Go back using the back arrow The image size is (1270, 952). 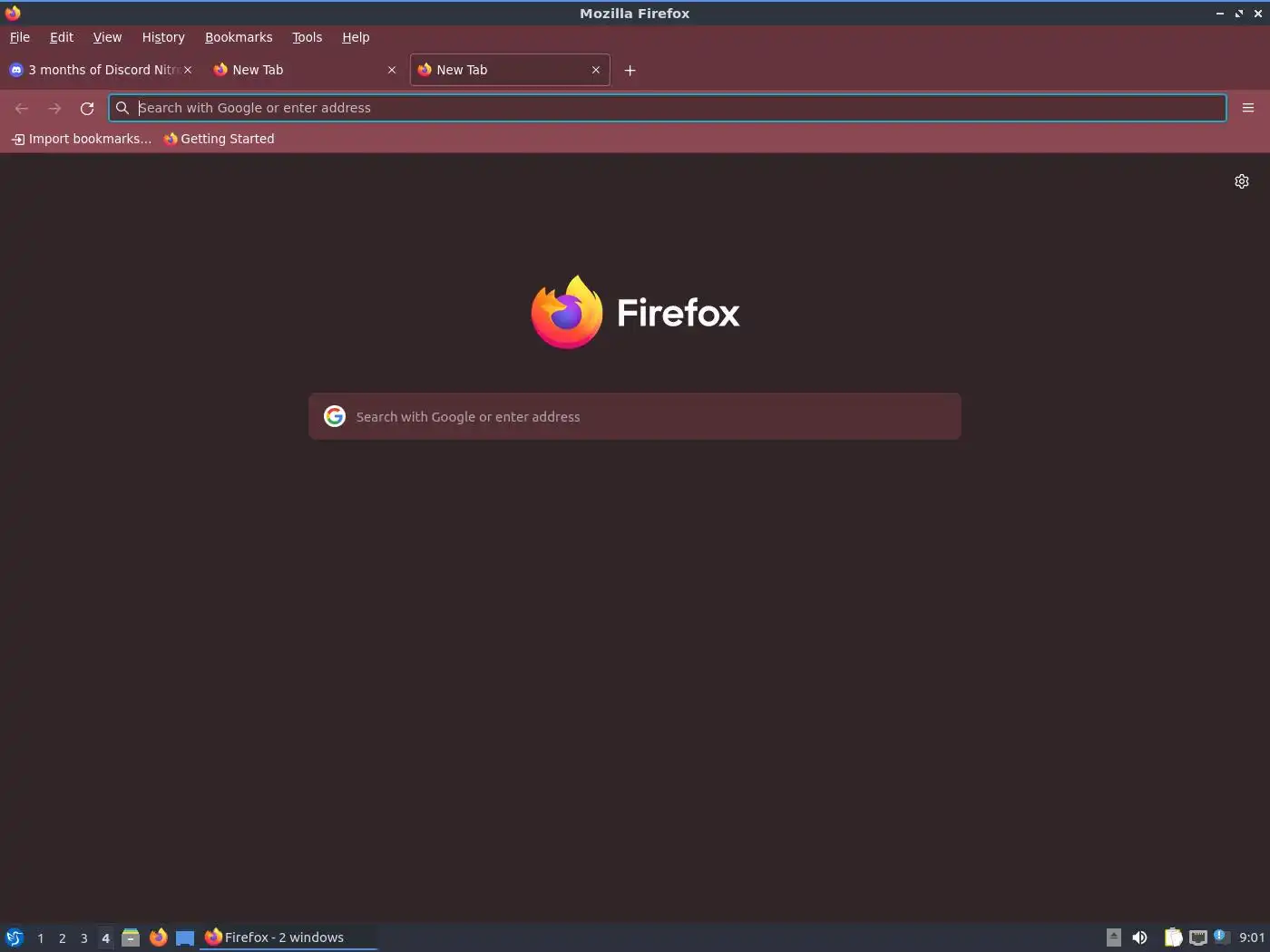[22, 108]
